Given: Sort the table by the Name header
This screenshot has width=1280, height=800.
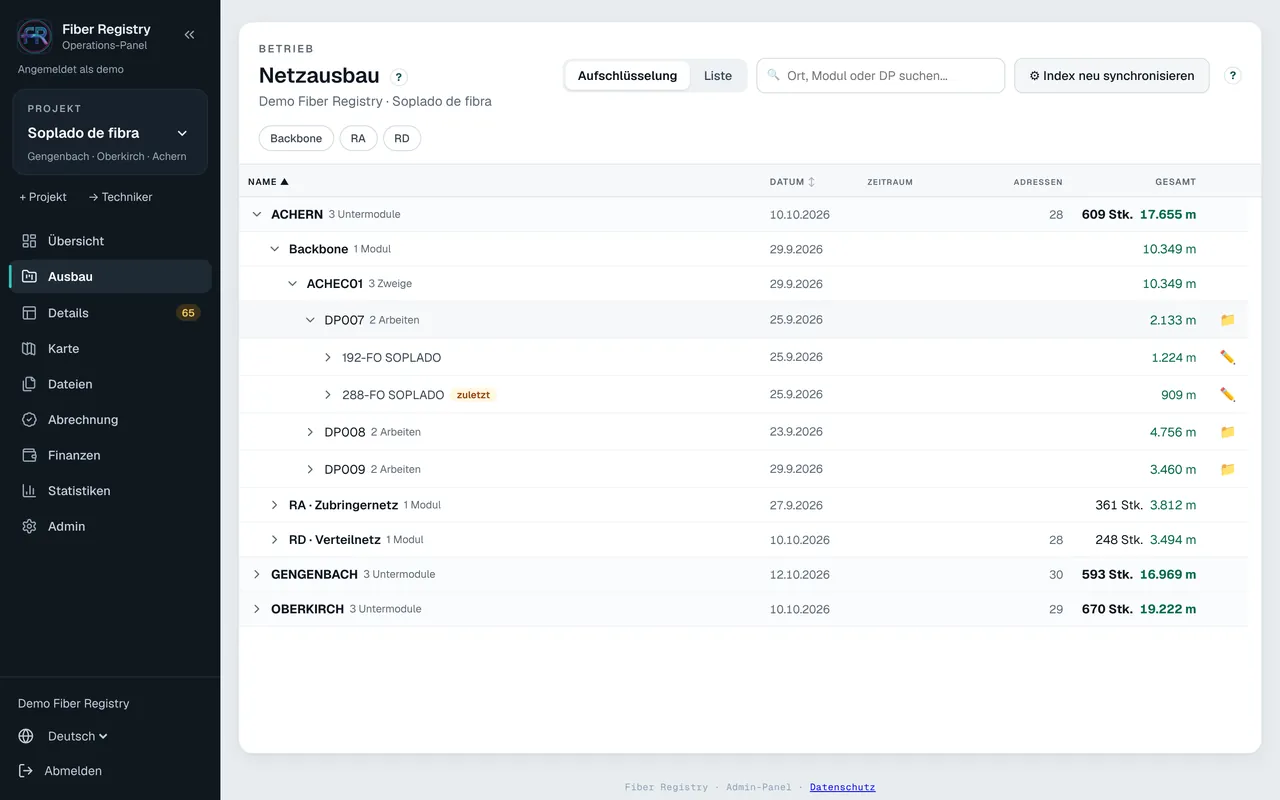Looking at the screenshot, I should pyautogui.click(x=268, y=182).
